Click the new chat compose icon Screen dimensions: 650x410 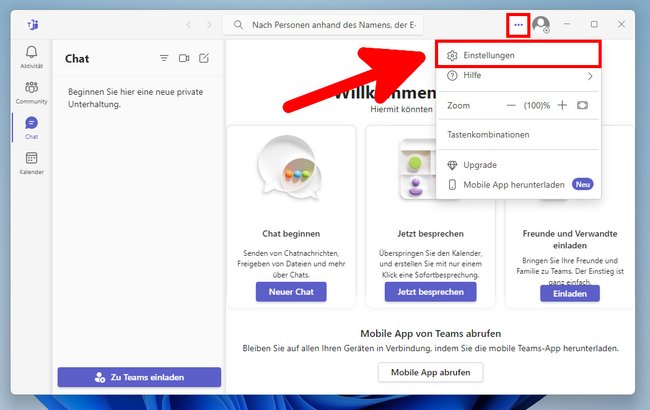coord(204,58)
